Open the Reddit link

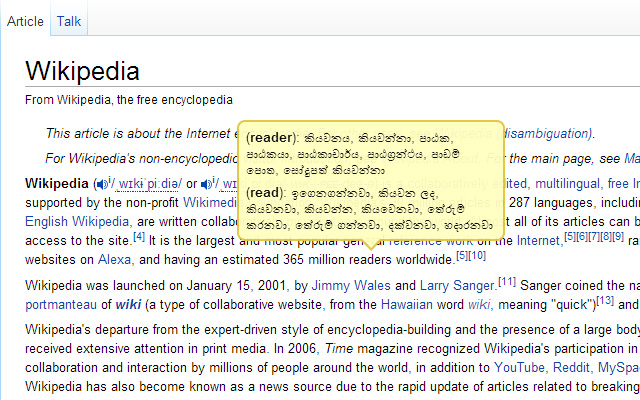571,367
